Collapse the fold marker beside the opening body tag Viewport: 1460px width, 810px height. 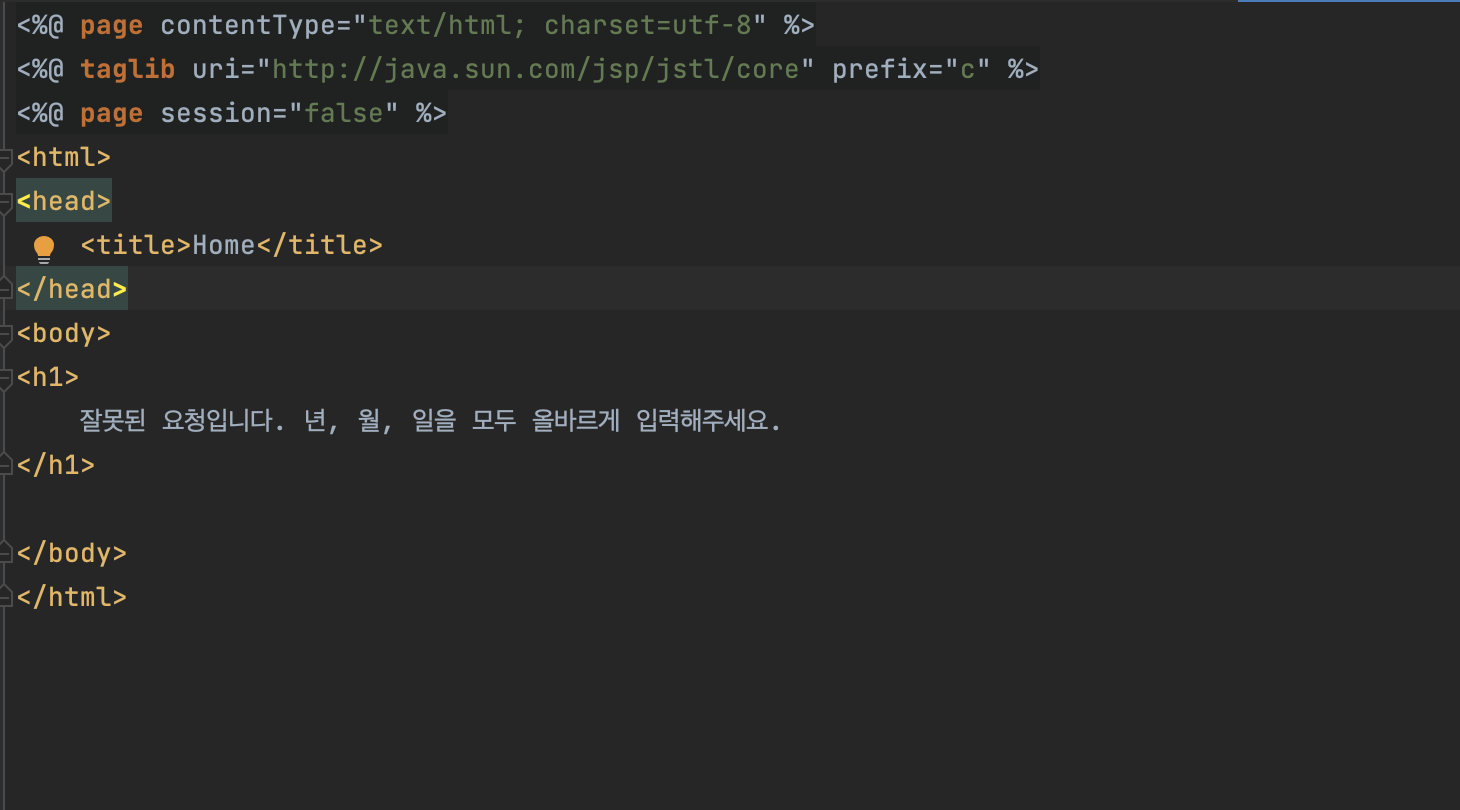coord(5,334)
